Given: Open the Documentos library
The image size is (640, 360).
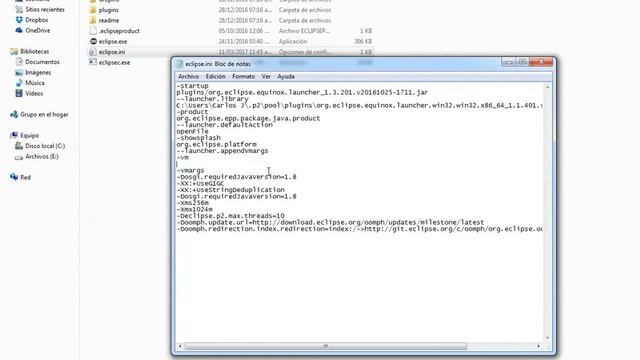Looking at the screenshot, I should [42, 62].
